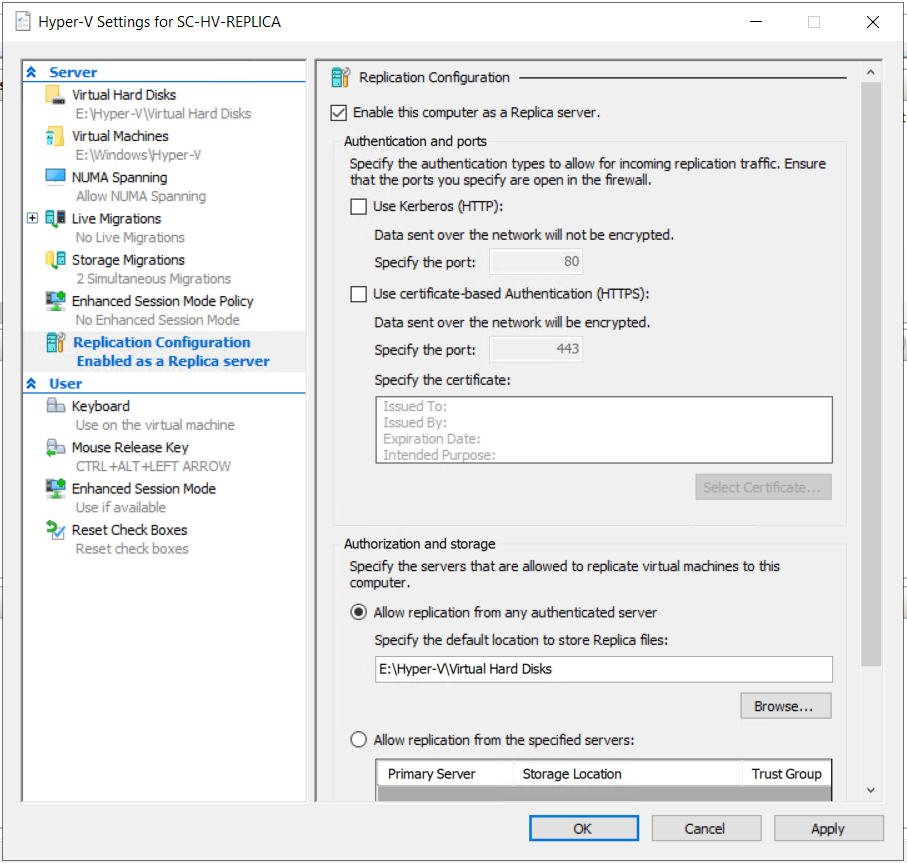Enable Use Kerberos (HTTP) checkbox
Image resolution: width=907 pixels, height=863 pixels.
tap(359, 206)
